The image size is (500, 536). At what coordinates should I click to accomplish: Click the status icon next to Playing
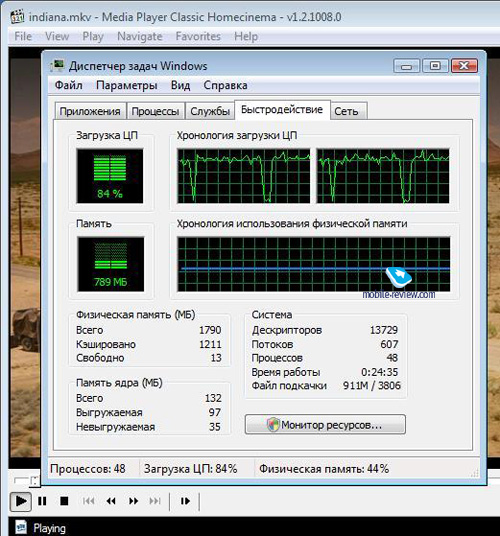tap(21, 526)
